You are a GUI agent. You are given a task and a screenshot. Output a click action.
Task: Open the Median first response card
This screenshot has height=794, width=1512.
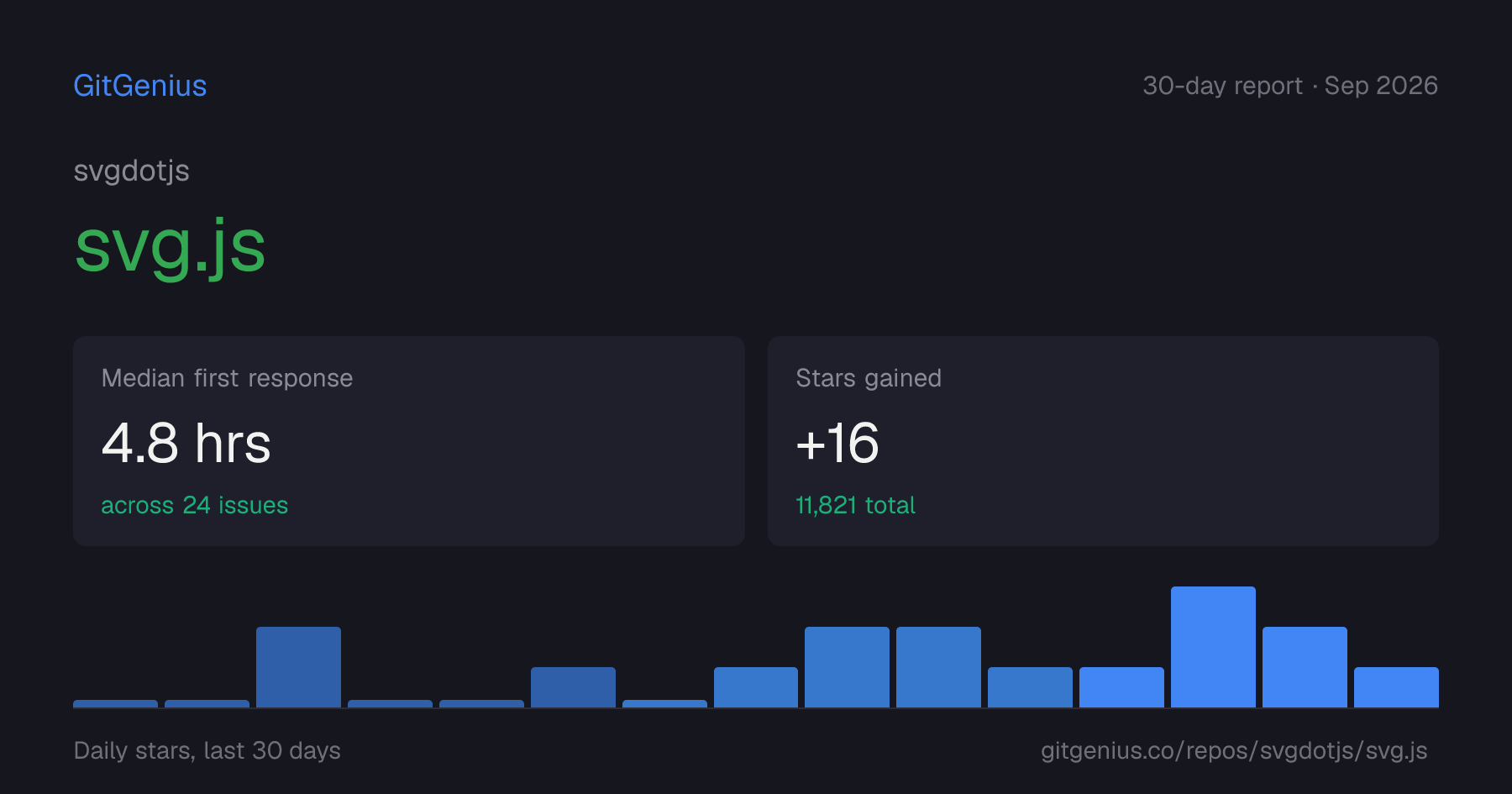click(x=409, y=441)
